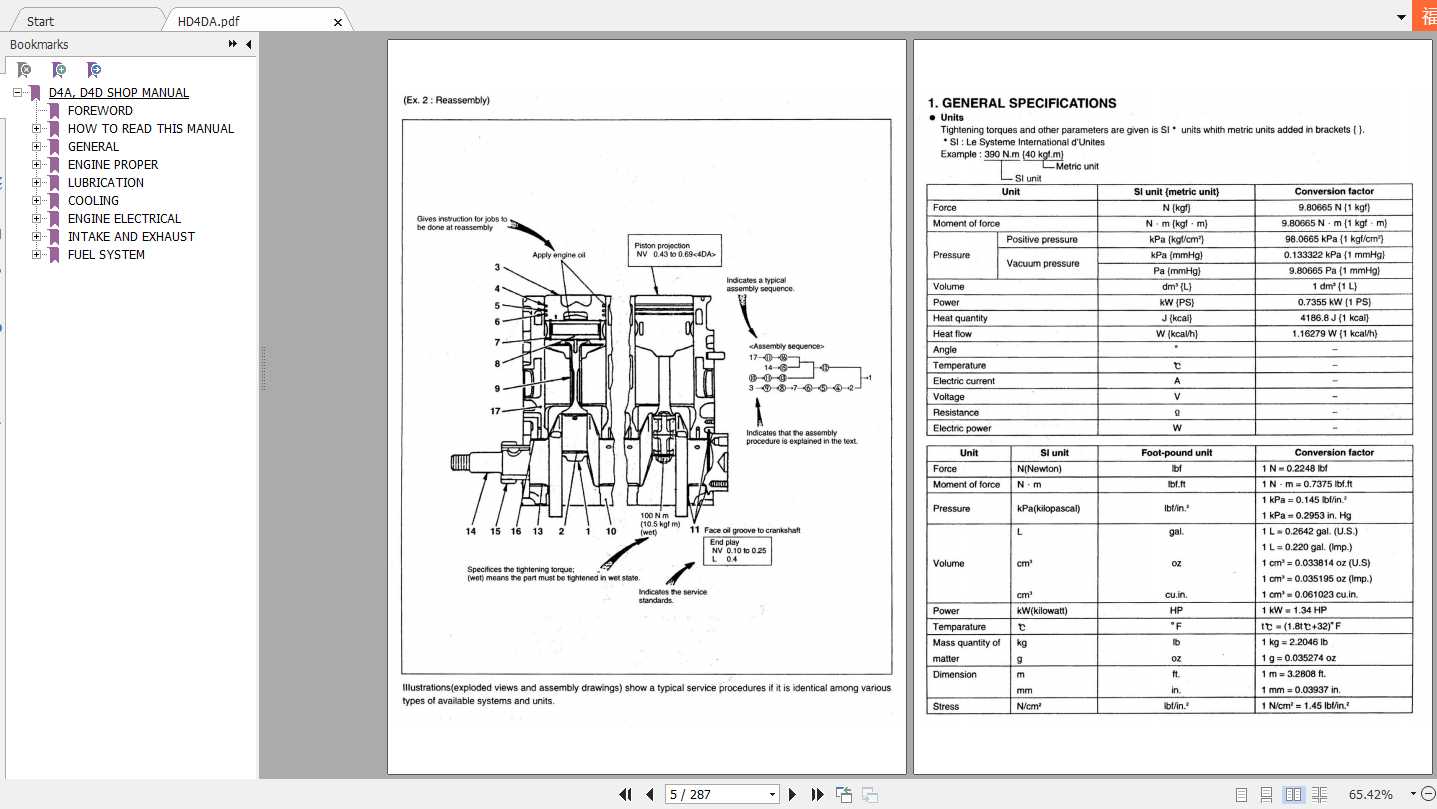
Task: Toggle facing pages view
Action: click(x=1293, y=794)
